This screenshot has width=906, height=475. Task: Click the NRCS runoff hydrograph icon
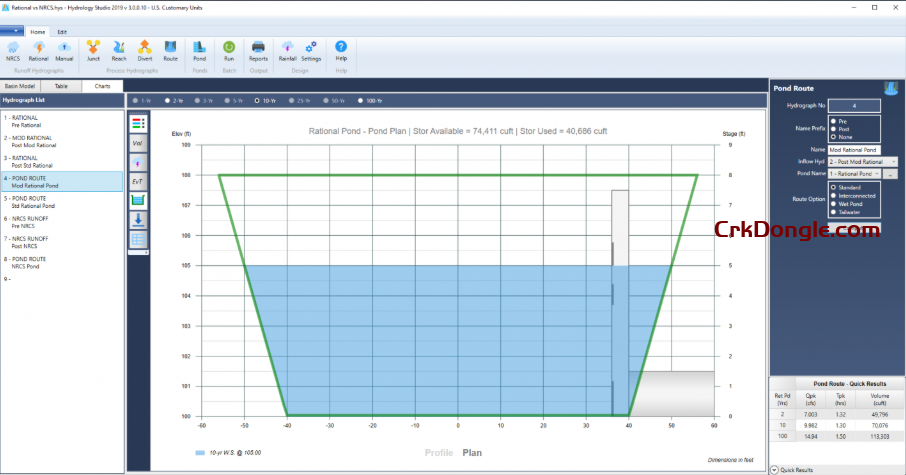click(13, 49)
